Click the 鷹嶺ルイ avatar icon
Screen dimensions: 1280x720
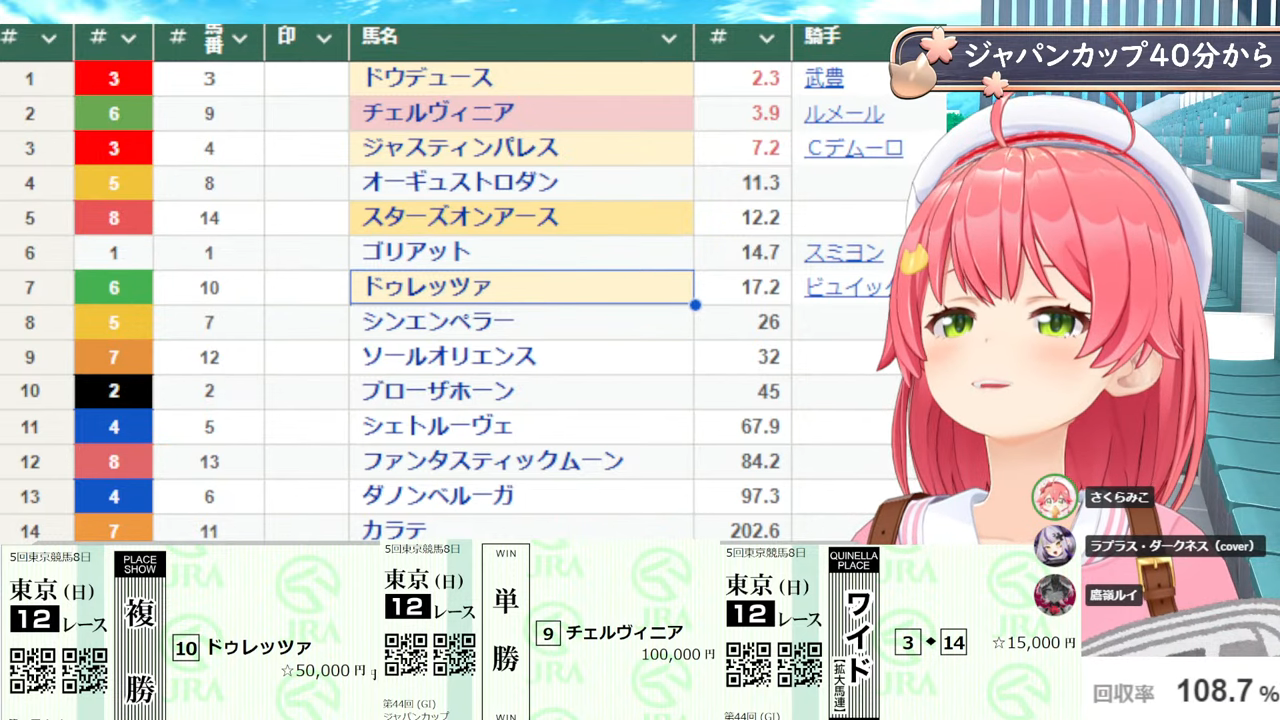click(x=1054, y=594)
